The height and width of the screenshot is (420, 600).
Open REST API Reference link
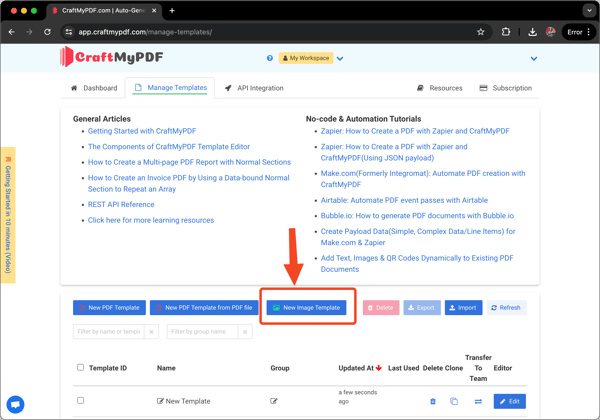click(x=121, y=204)
